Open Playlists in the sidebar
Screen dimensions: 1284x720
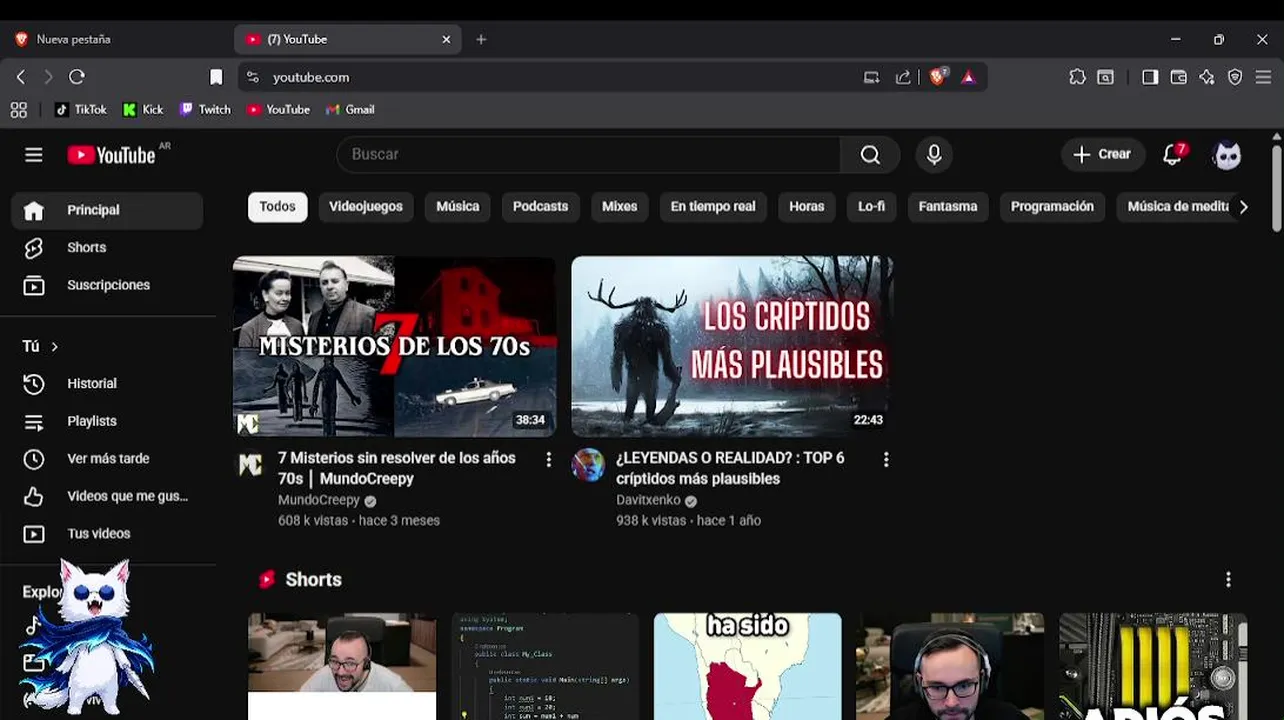pos(107,421)
